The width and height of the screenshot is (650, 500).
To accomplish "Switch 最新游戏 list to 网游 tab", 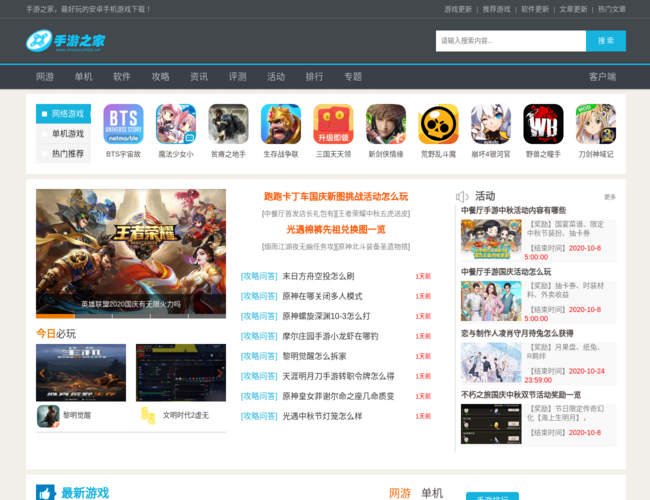I will click(x=400, y=493).
